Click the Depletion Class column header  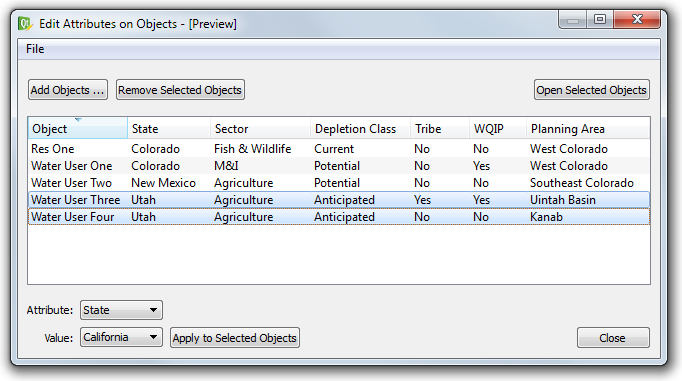click(360, 128)
